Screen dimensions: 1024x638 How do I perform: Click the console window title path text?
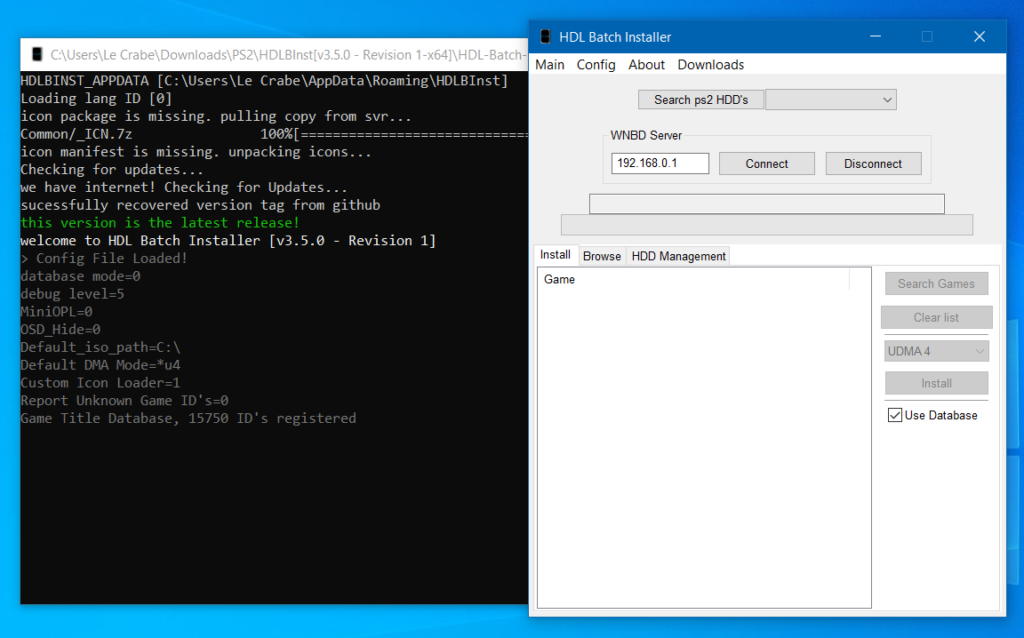pos(288,55)
